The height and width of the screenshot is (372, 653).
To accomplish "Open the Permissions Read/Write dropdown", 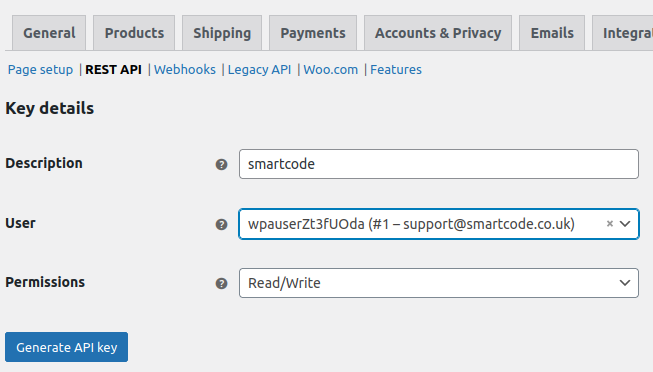I will (x=439, y=283).
